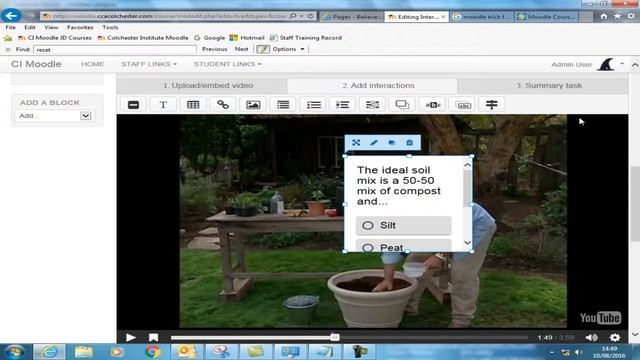Select the Peat radio option
This screenshot has width=640, height=360.
click(x=368, y=247)
